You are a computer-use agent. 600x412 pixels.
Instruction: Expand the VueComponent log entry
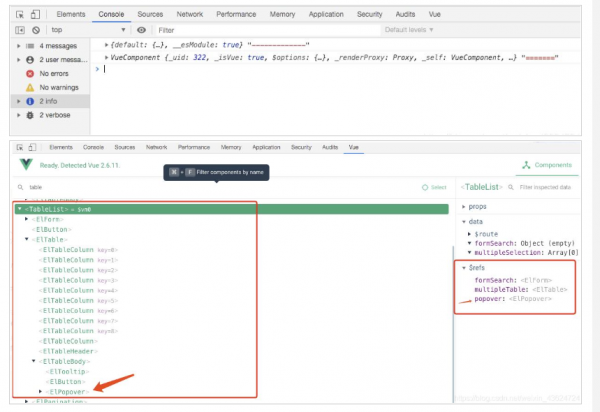(x=108, y=59)
